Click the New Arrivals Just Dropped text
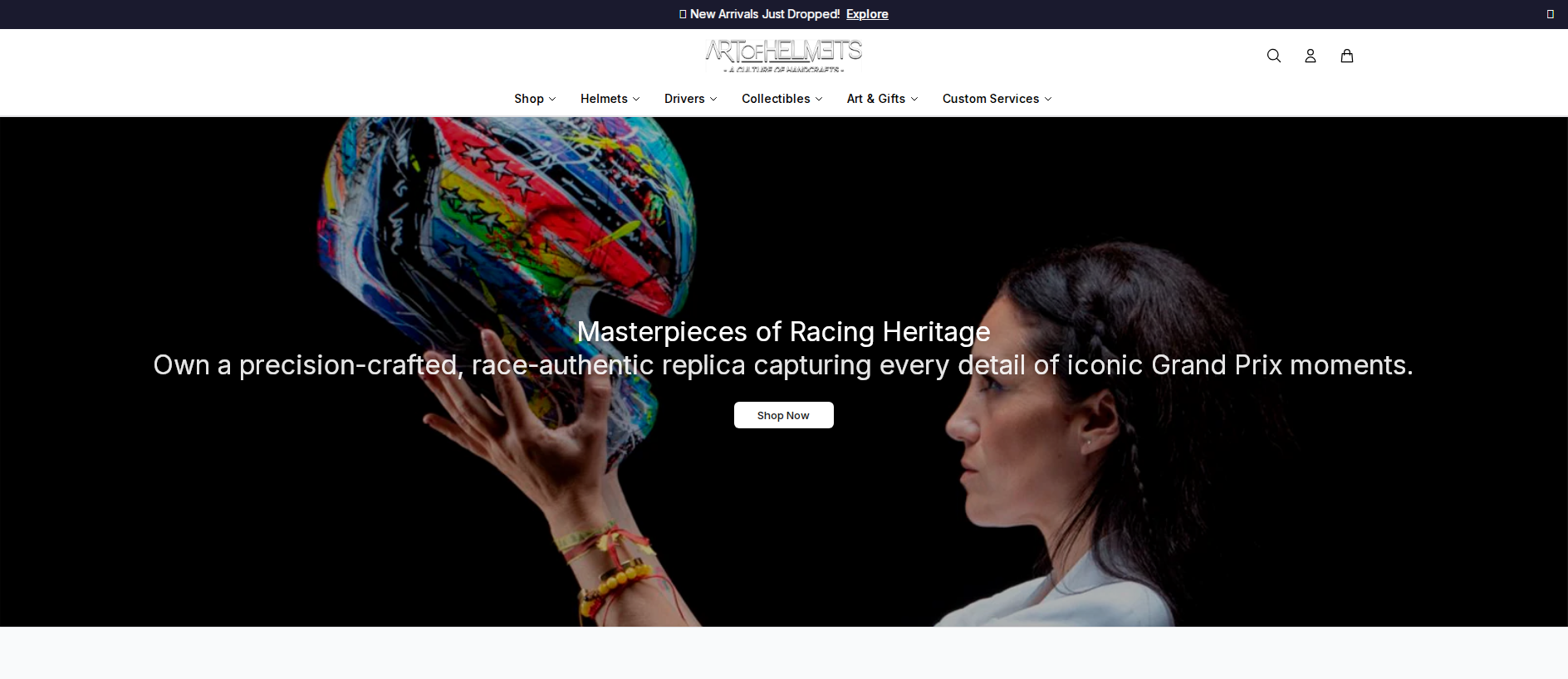The image size is (1568, 679). (x=765, y=14)
